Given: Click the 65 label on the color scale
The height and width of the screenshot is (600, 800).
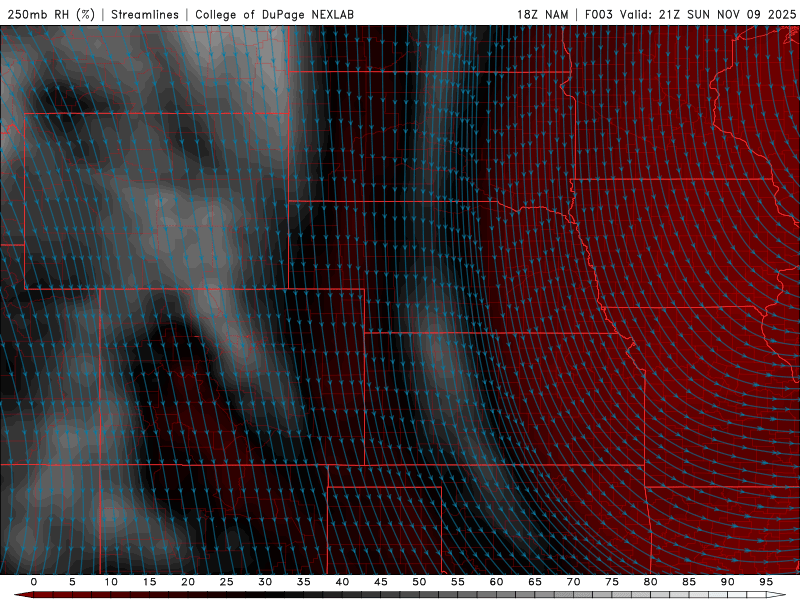Looking at the screenshot, I should (535, 582).
